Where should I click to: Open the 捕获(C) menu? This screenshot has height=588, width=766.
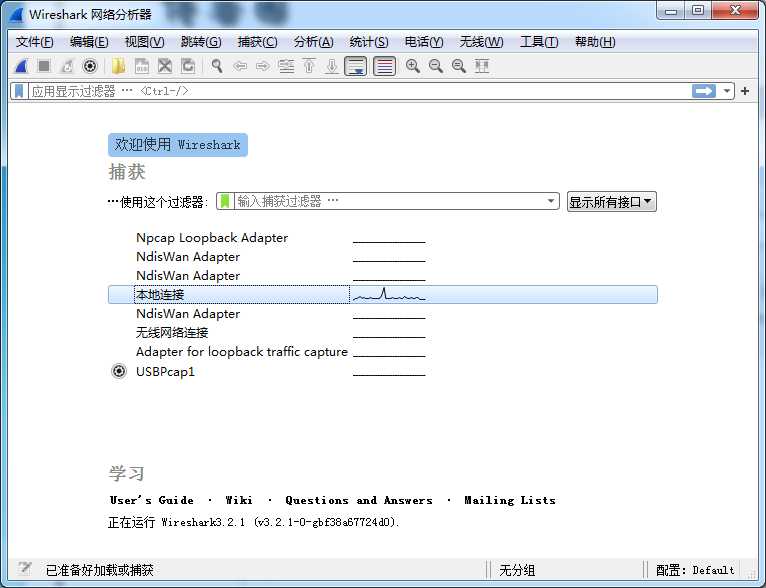point(257,42)
